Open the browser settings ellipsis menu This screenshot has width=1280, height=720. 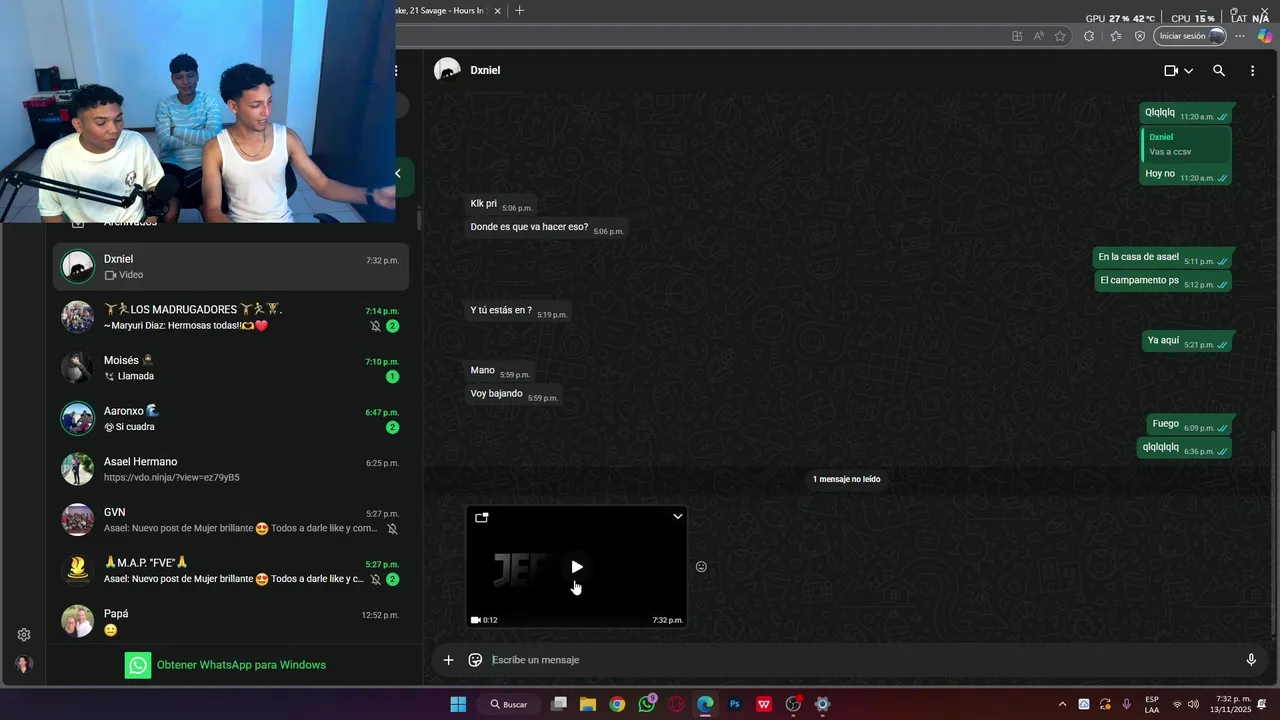click(1240, 36)
